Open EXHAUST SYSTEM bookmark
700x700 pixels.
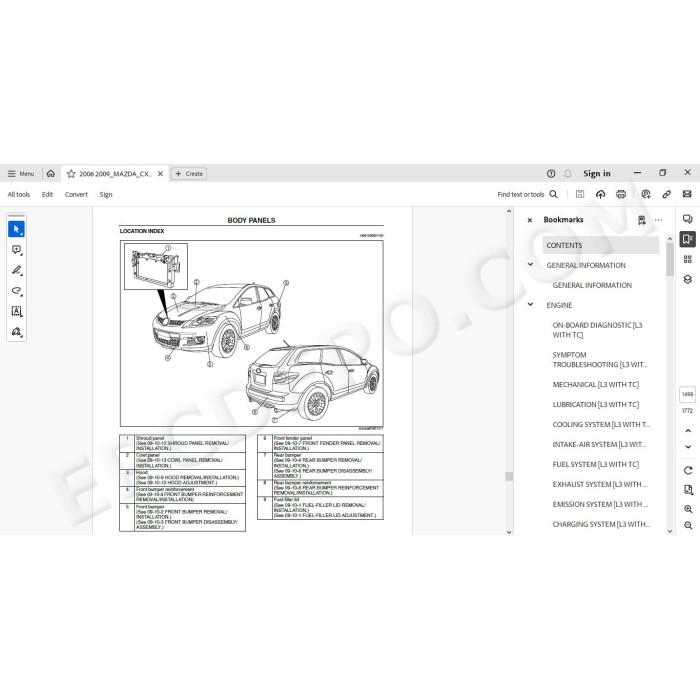tap(600, 484)
